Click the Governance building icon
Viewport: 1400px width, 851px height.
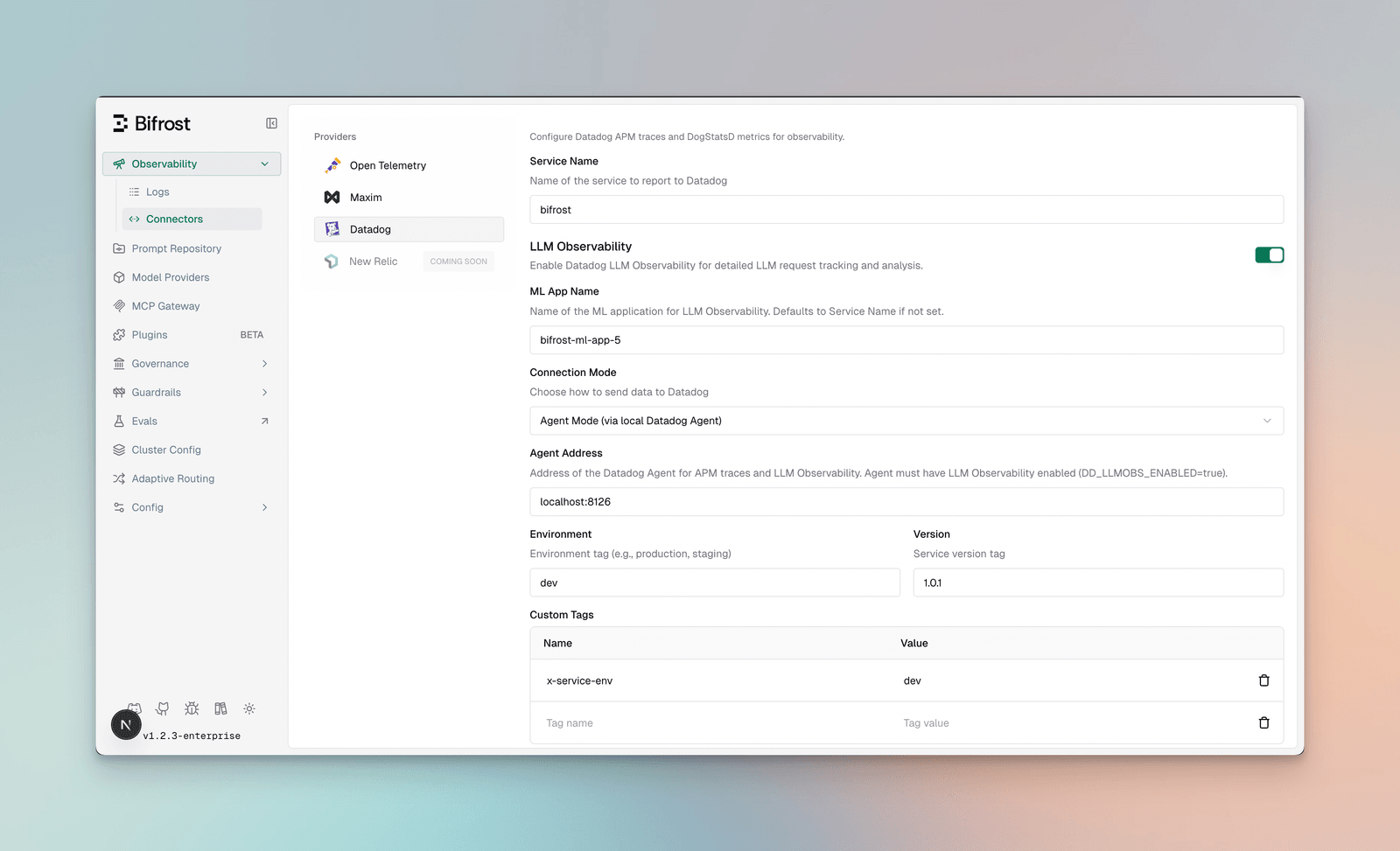point(119,364)
